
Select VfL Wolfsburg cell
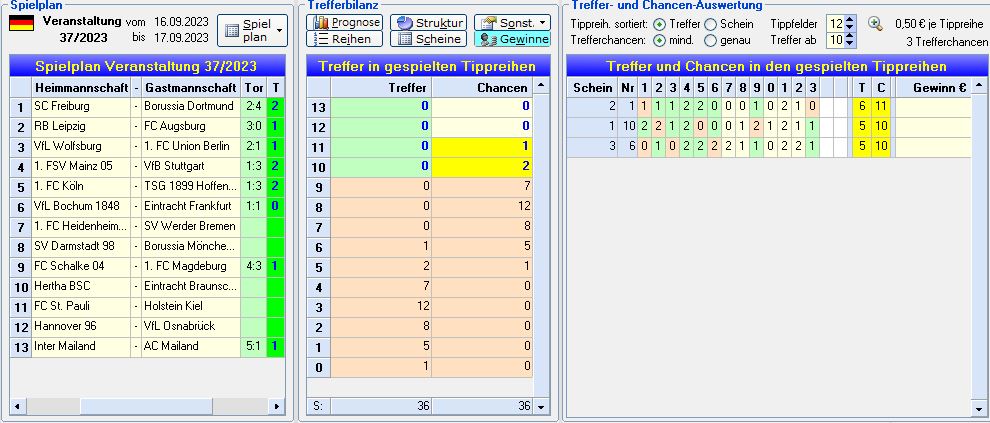pyautogui.click(x=81, y=146)
